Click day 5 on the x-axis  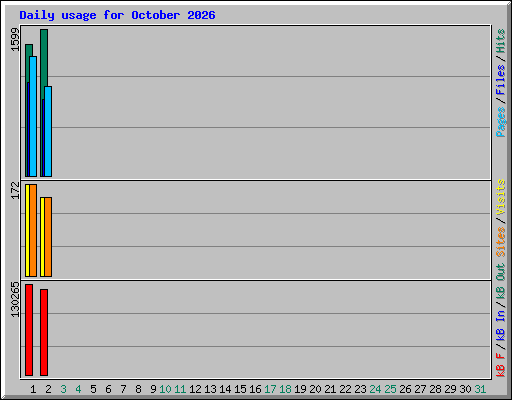coord(93,389)
